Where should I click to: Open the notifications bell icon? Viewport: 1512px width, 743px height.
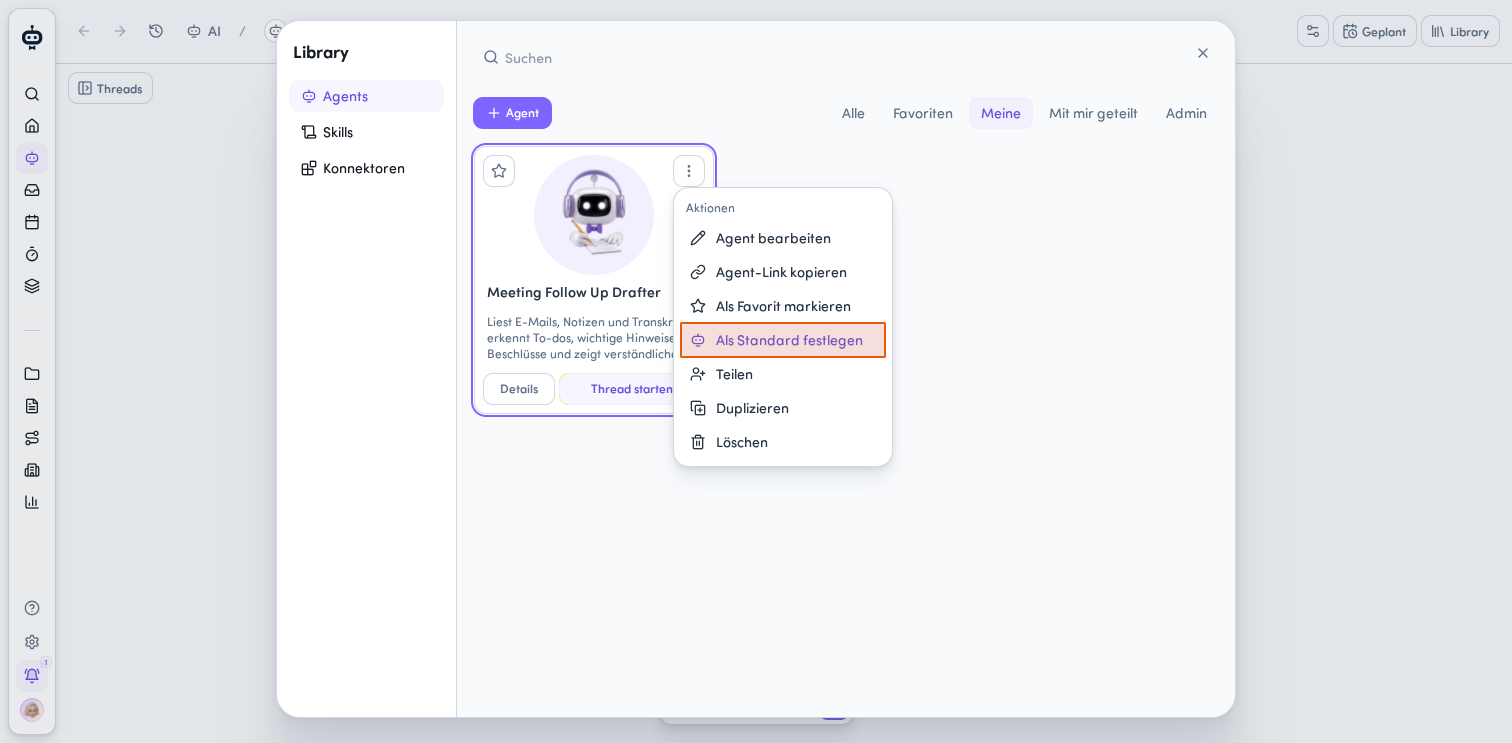32,676
